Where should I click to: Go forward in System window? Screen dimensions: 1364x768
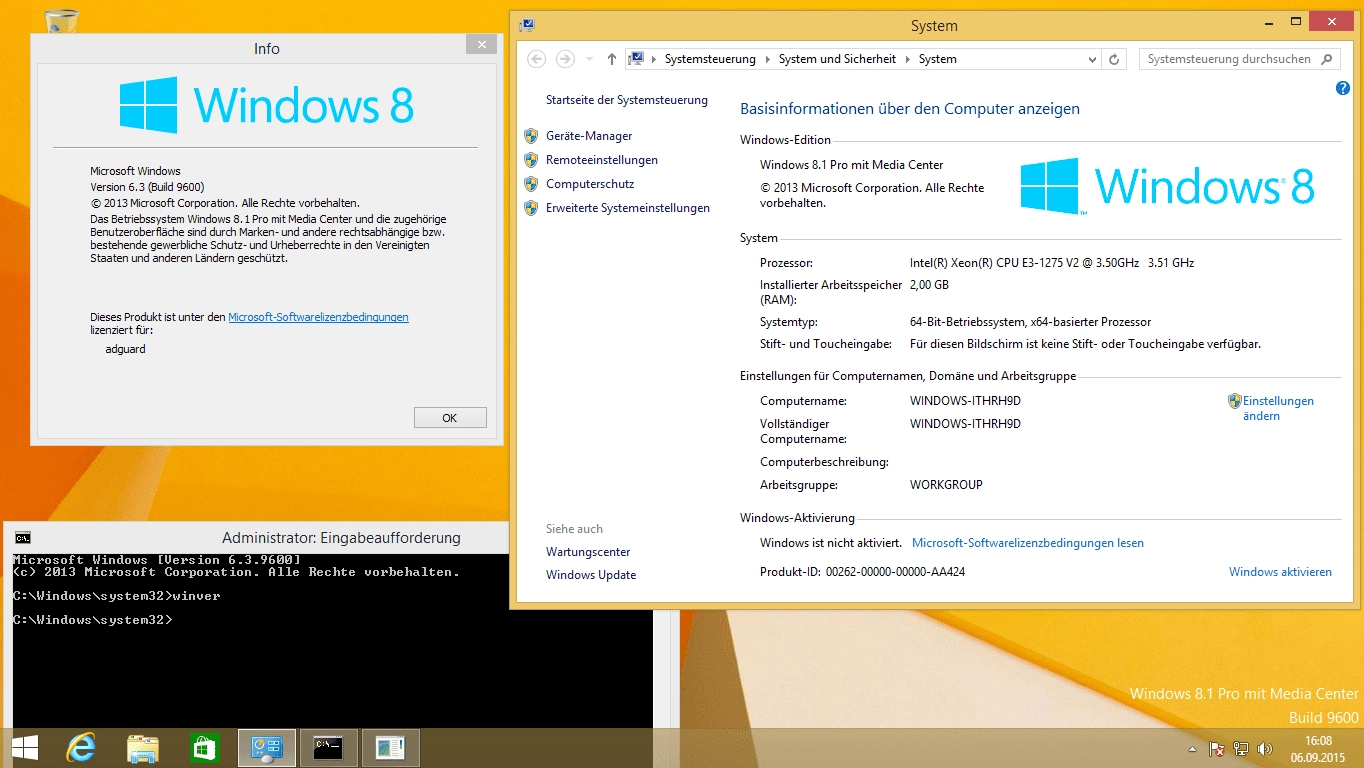point(565,59)
